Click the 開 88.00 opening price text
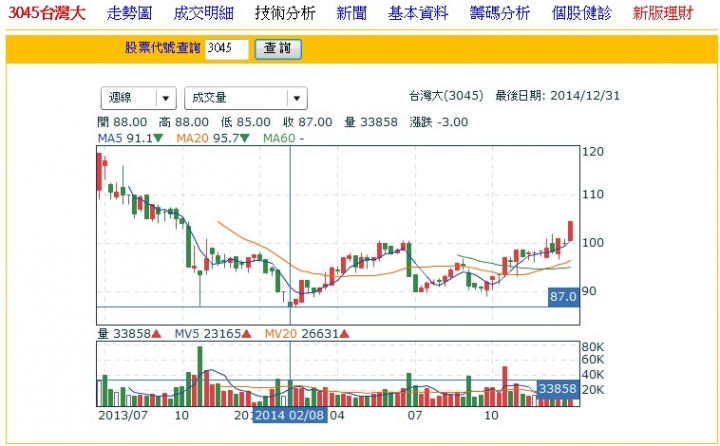Viewport: 720px width, 446px height. (x=122, y=122)
